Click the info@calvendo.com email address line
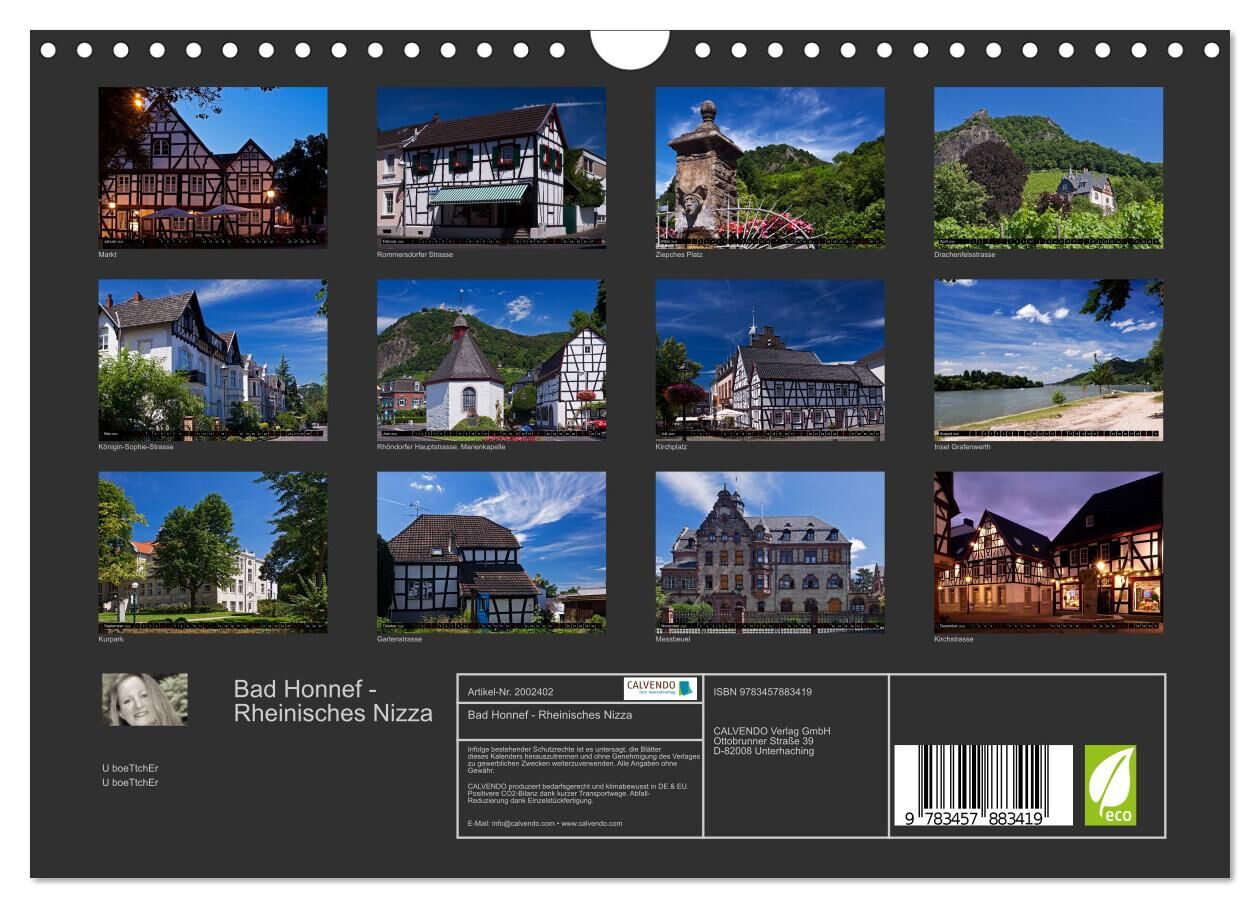1260x908 pixels. [x=544, y=823]
